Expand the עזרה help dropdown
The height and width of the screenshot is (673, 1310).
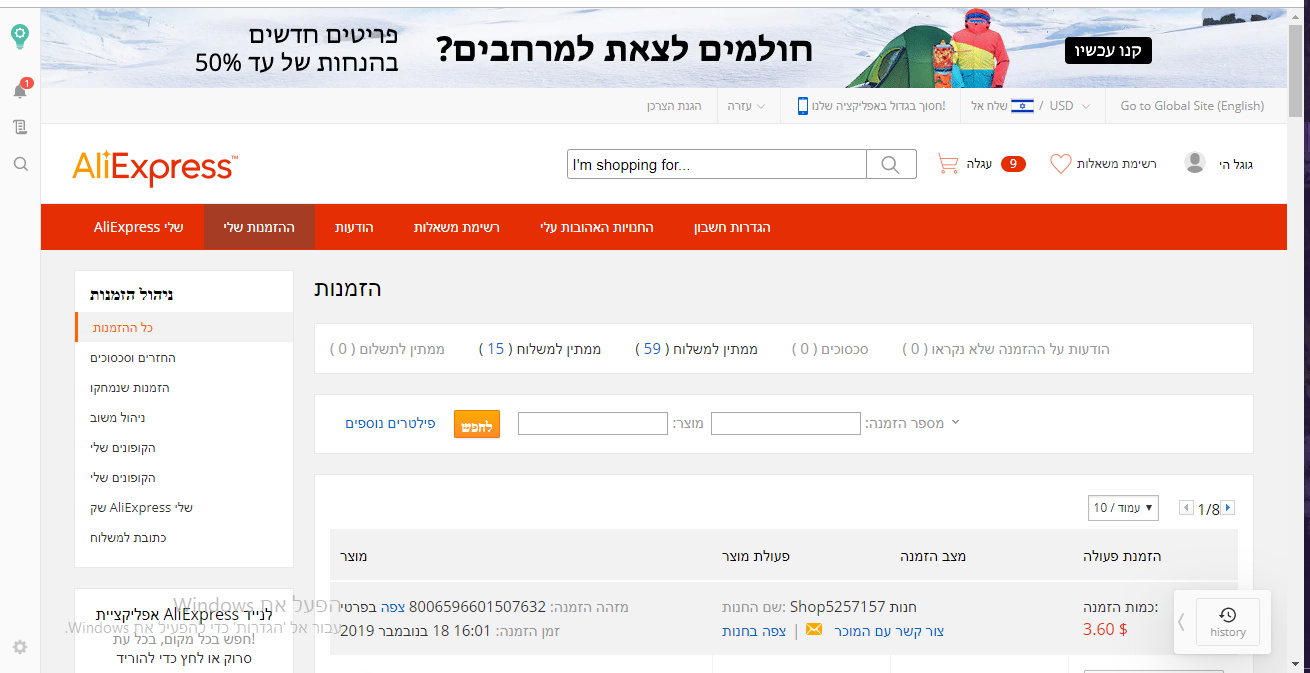[746, 106]
